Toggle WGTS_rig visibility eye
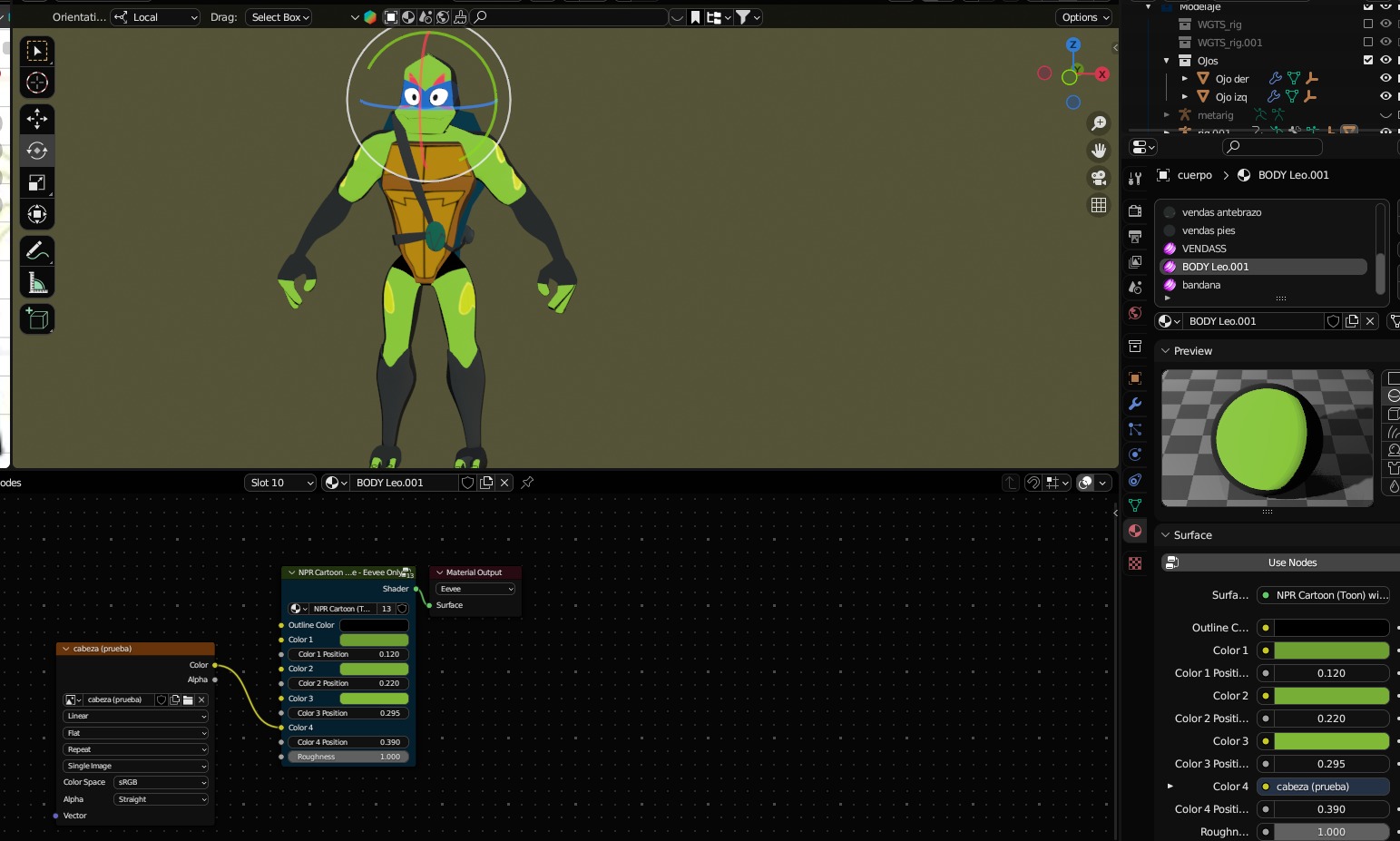Screen dimensions: 1400x841 [x=1385, y=24]
